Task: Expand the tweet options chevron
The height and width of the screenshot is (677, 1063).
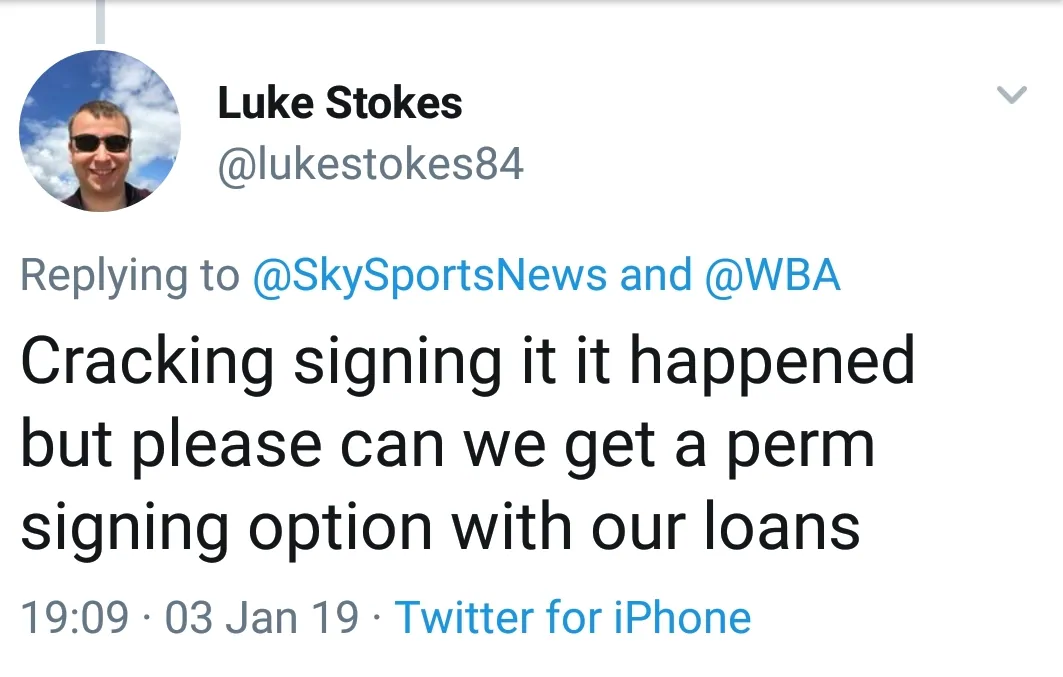Action: (1012, 96)
